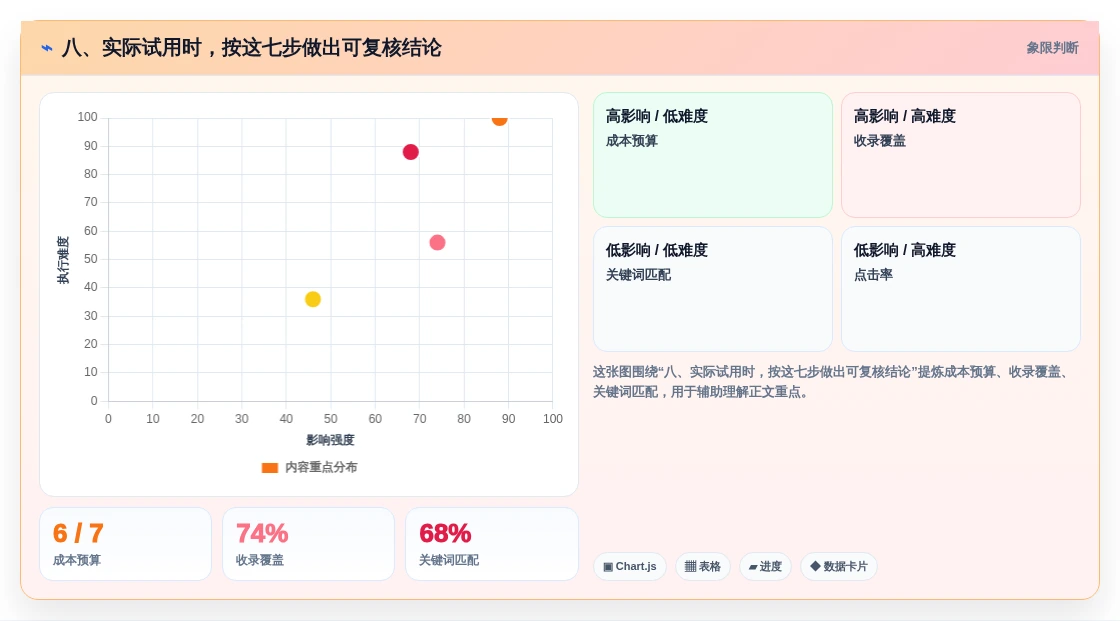Image resolution: width=1120 pixels, height=621 pixels.
Task: Click the 内容重点分布 legend label
Action: click(x=321, y=467)
